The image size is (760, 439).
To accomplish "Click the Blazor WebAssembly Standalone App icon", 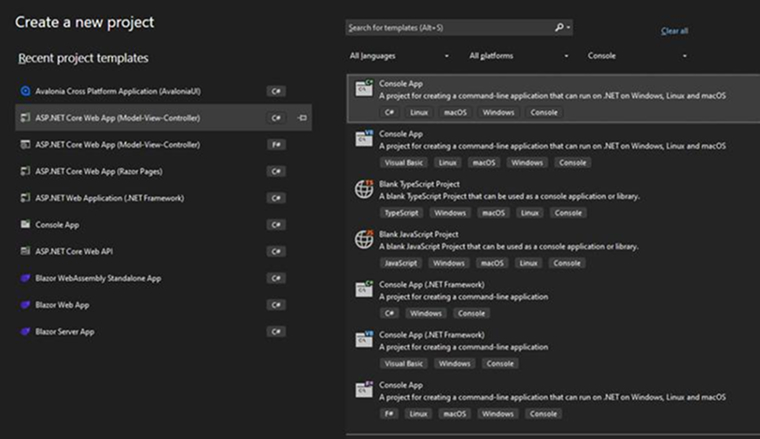I will point(25,278).
